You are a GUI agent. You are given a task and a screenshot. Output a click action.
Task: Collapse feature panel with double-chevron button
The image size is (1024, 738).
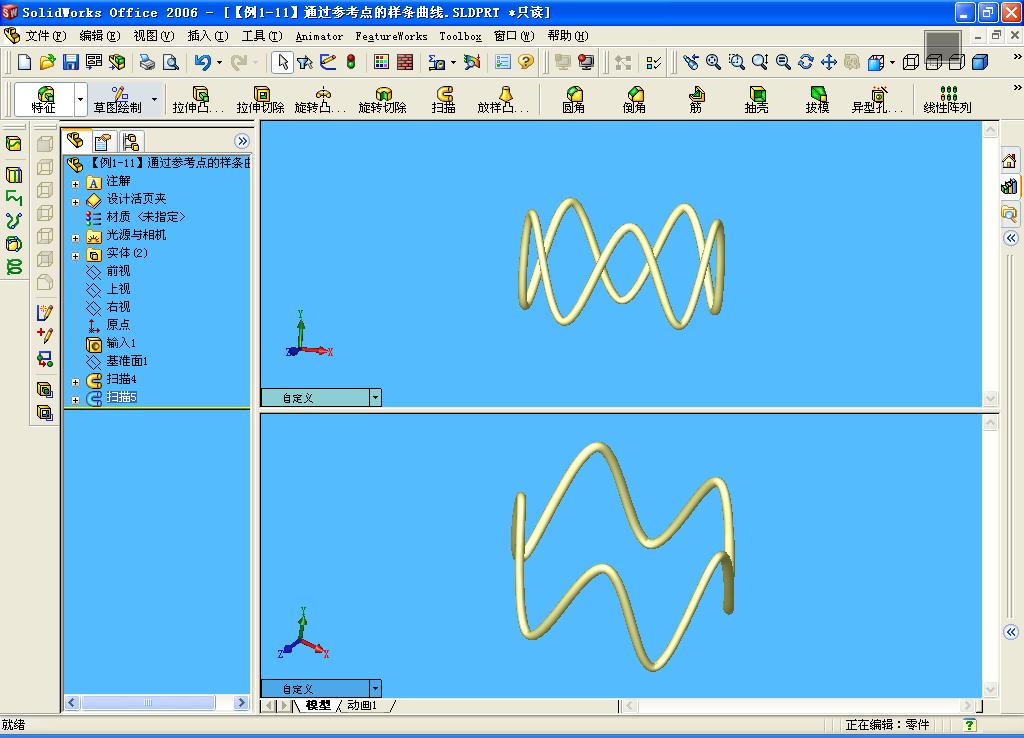242,141
